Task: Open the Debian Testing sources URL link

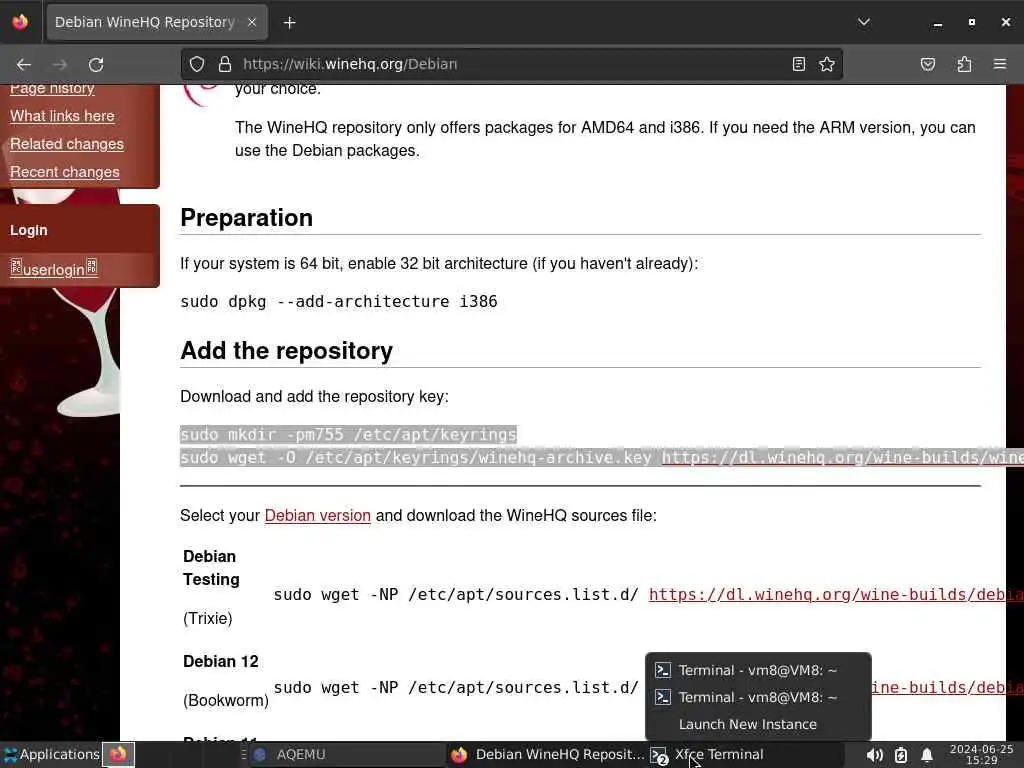Action: [836, 595]
